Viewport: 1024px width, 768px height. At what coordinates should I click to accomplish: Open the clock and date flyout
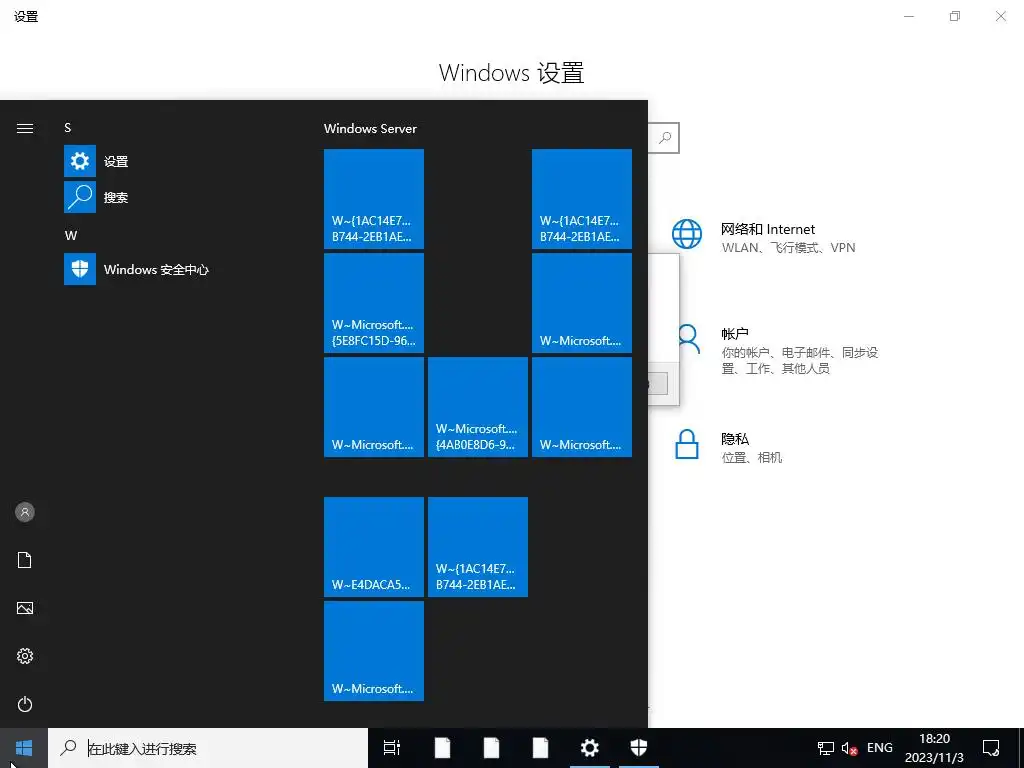pos(935,748)
